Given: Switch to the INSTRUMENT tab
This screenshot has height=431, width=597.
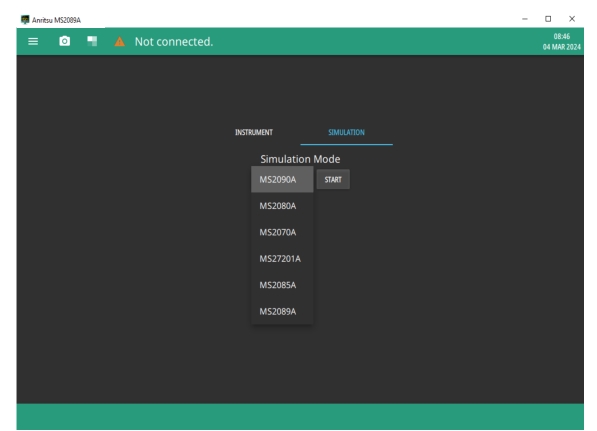Looking at the screenshot, I should (x=254, y=132).
